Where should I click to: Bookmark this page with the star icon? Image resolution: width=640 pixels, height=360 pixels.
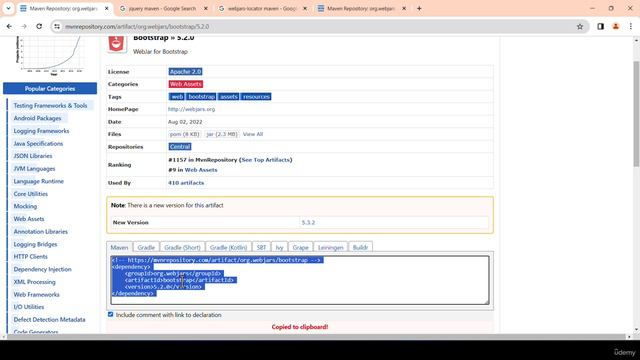click(580, 27)
